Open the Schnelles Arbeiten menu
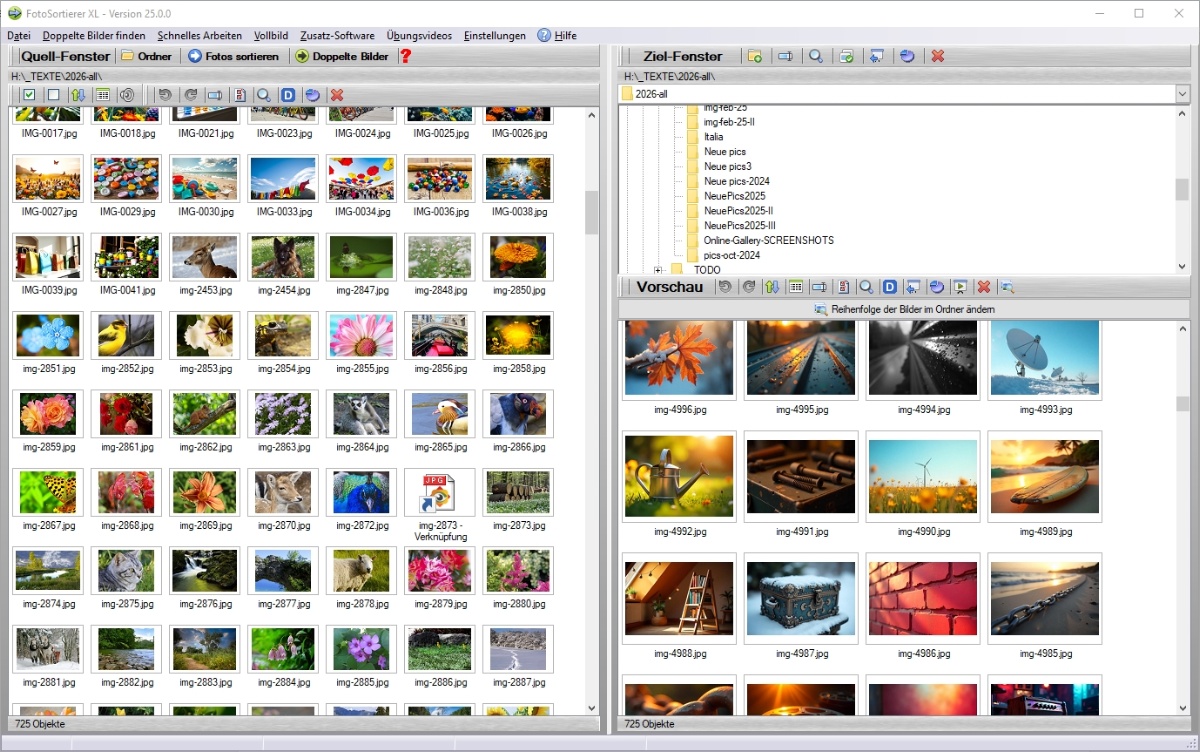 click(x=200, y=35)
